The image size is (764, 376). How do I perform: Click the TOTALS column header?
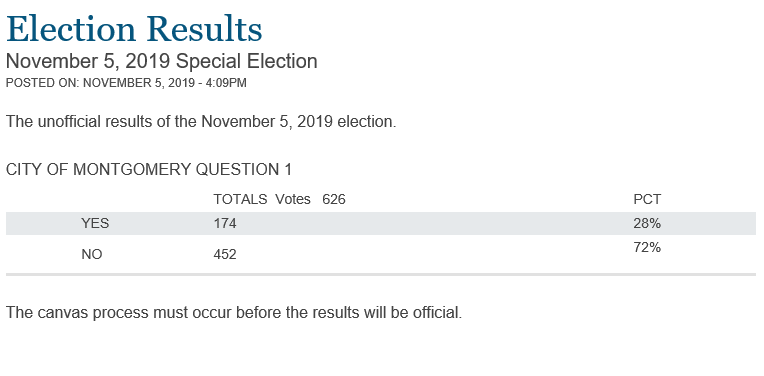coord(240,199)
